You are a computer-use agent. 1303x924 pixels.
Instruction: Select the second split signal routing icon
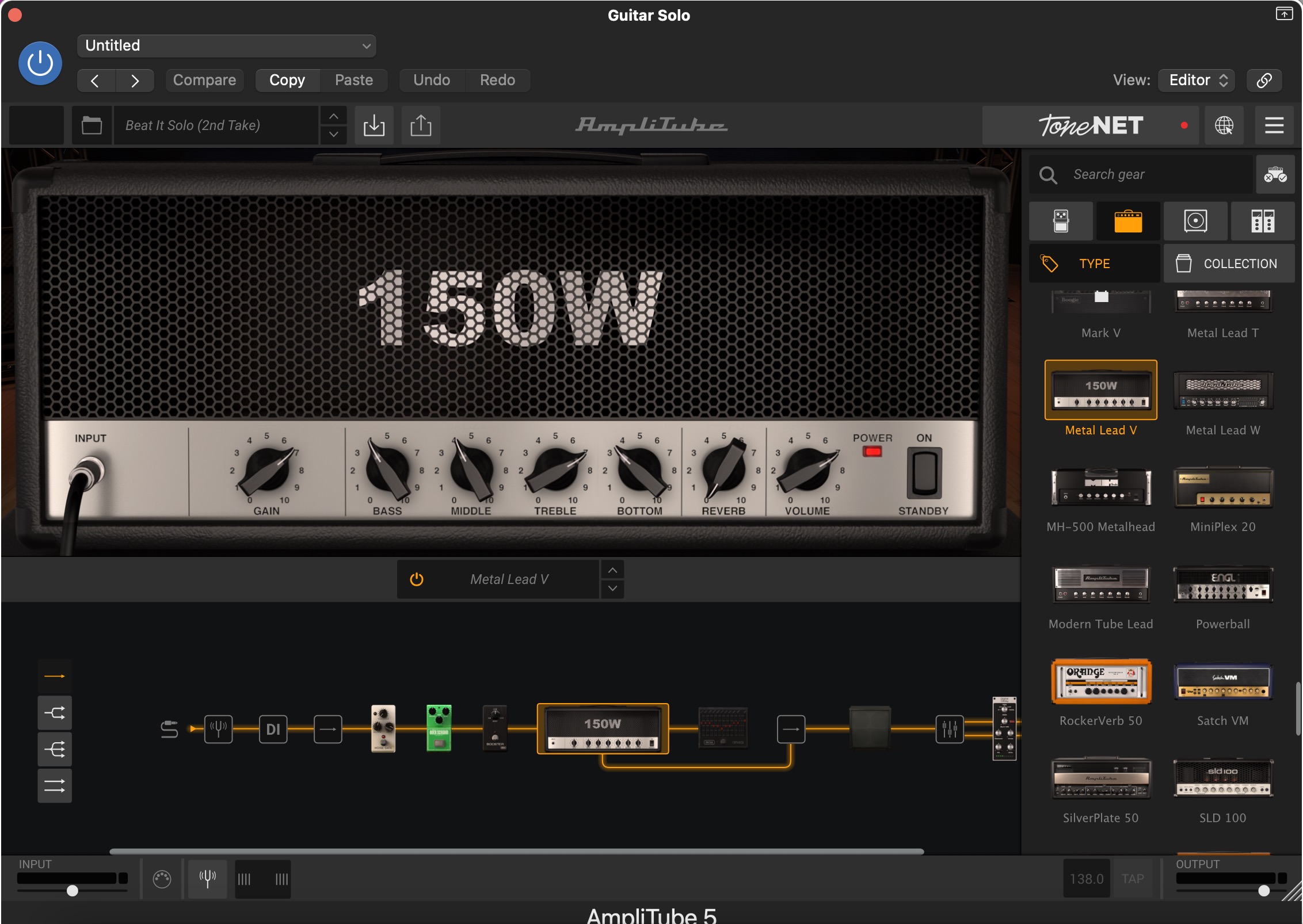click(55, 713)
